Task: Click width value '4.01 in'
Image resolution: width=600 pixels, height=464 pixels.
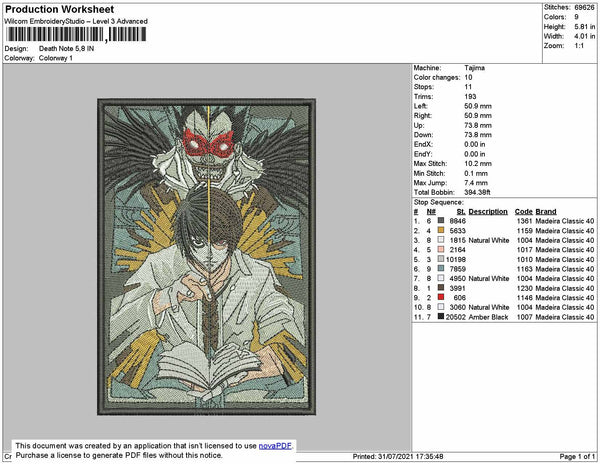Action: point(584,36)
